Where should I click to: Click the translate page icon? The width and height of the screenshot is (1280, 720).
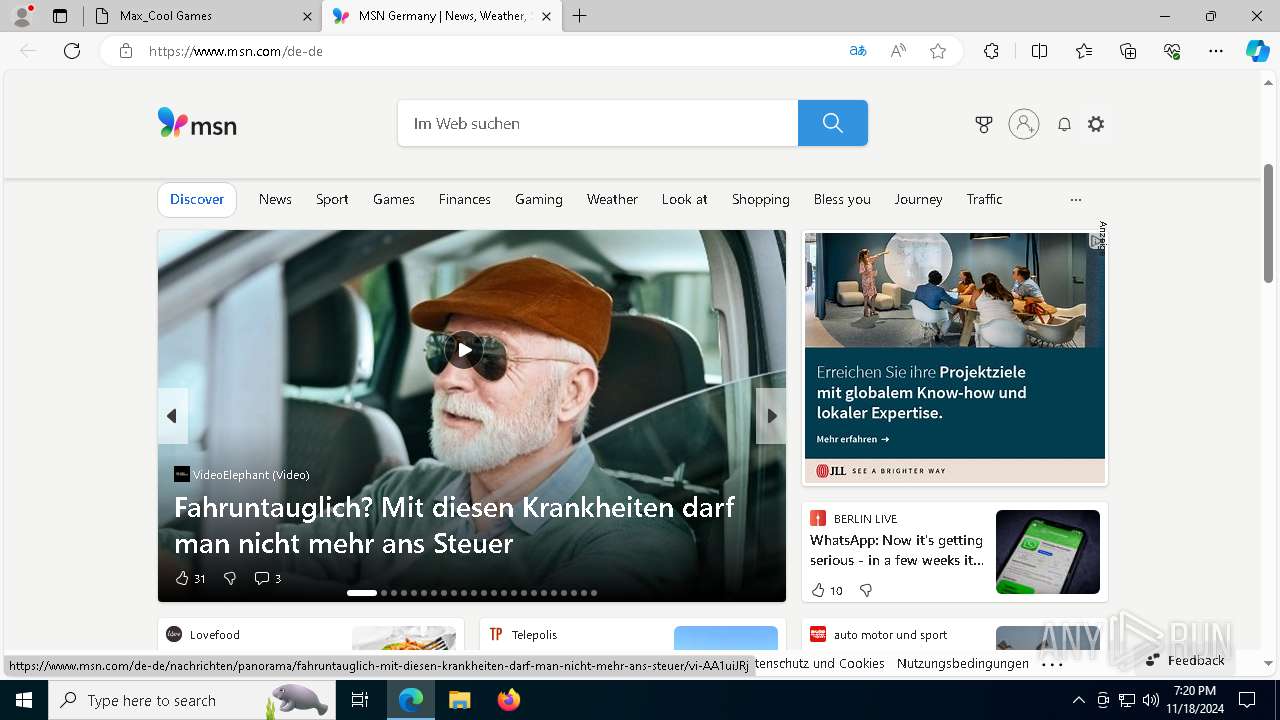(858, 51)
